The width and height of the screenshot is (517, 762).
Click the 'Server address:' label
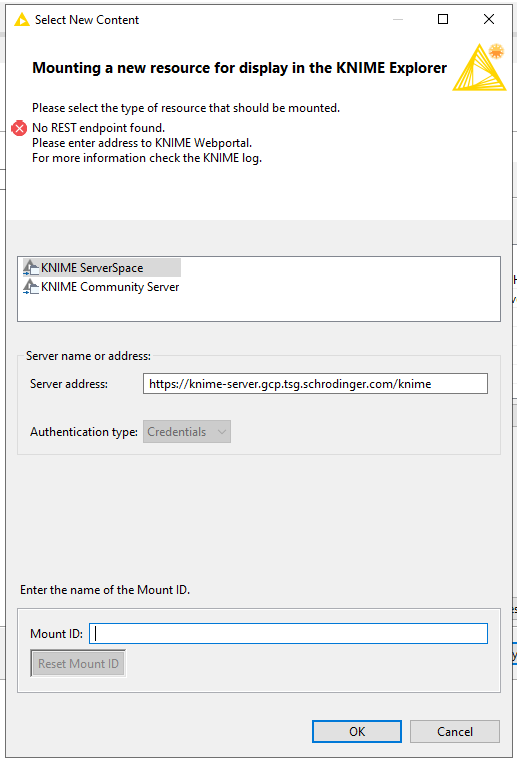click(69, 383)
